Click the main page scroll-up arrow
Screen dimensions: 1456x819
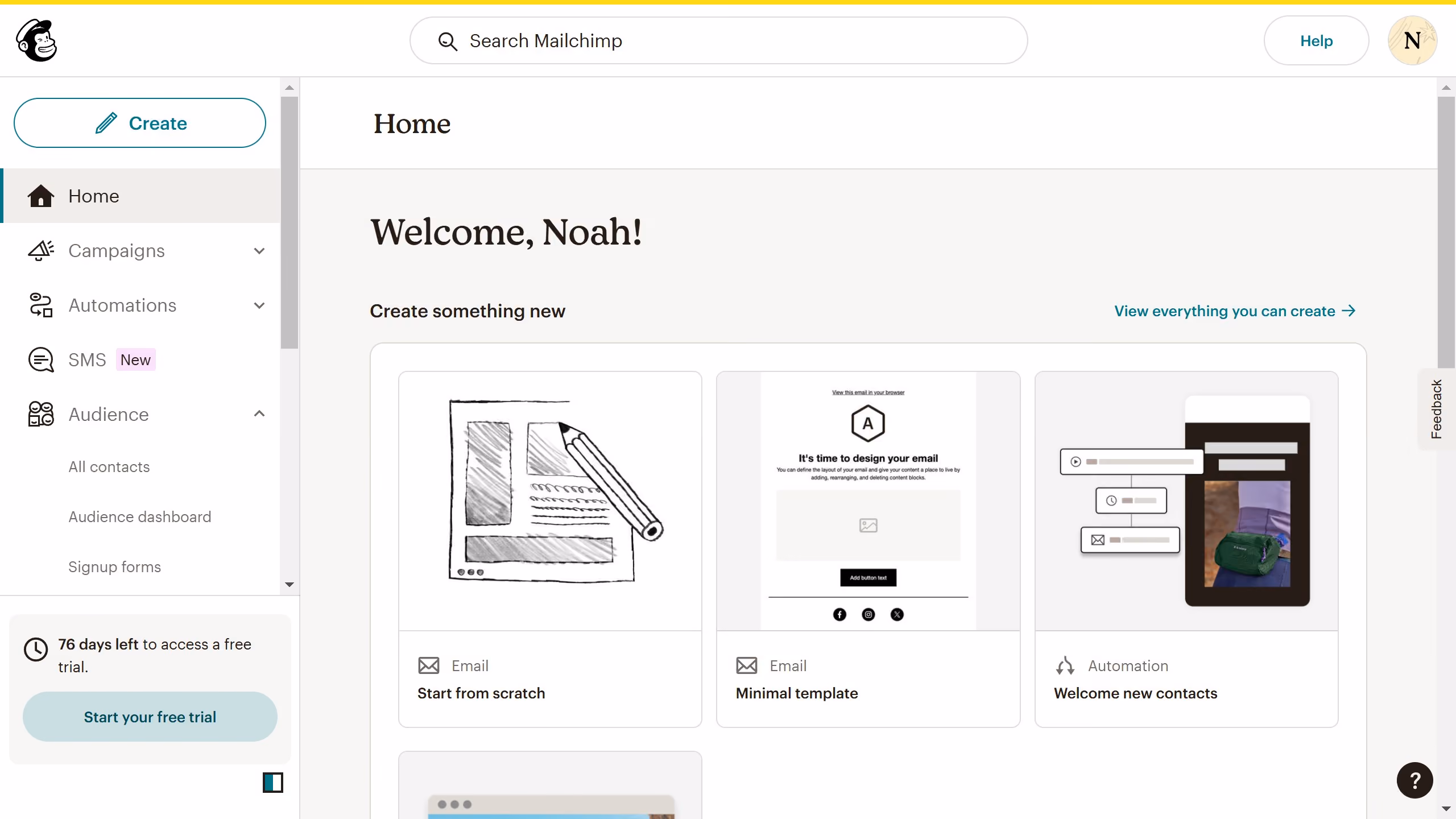coord(1446,88)
